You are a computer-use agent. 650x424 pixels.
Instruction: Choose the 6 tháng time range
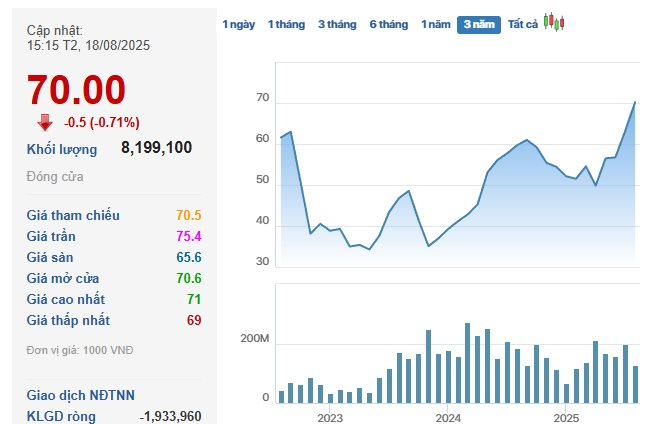[x=388, y=24]
